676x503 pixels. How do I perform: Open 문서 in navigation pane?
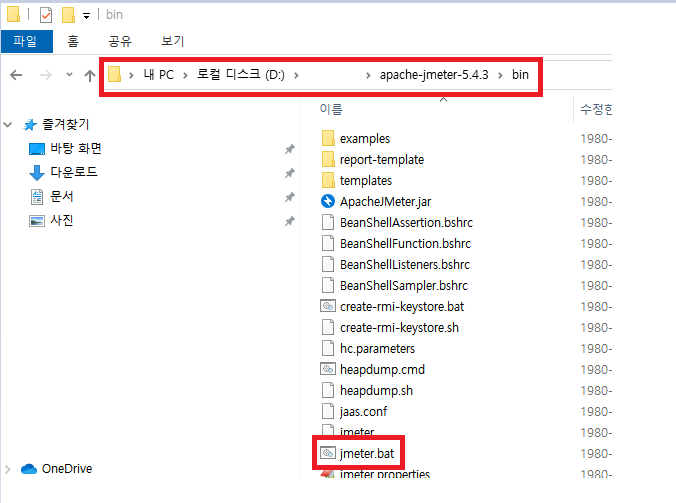62,197
